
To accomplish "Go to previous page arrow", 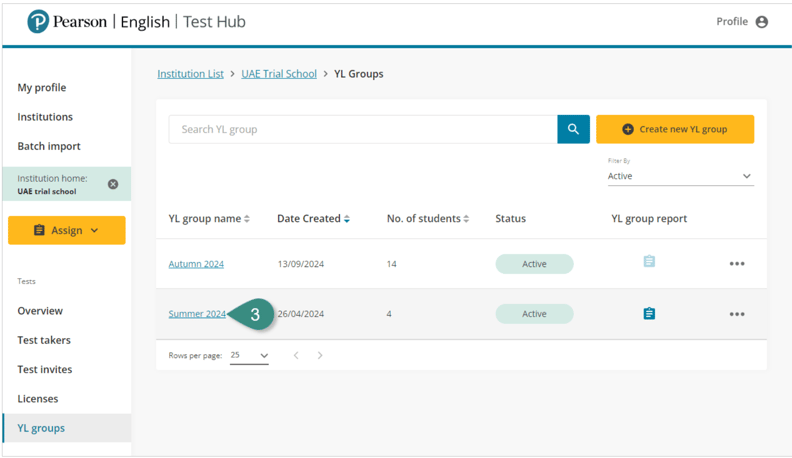I will pyautogui.click(x=296, y=356).
